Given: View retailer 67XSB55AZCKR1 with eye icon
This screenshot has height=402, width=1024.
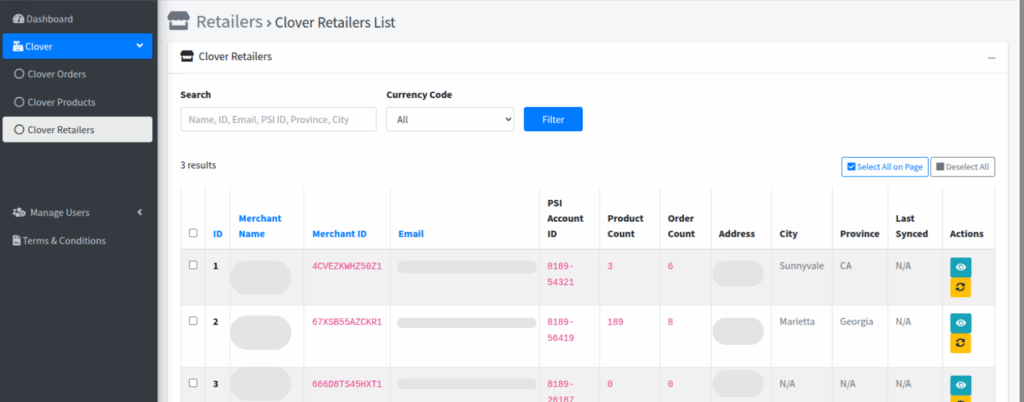Looking at the screenshot, I should [960, 323].
